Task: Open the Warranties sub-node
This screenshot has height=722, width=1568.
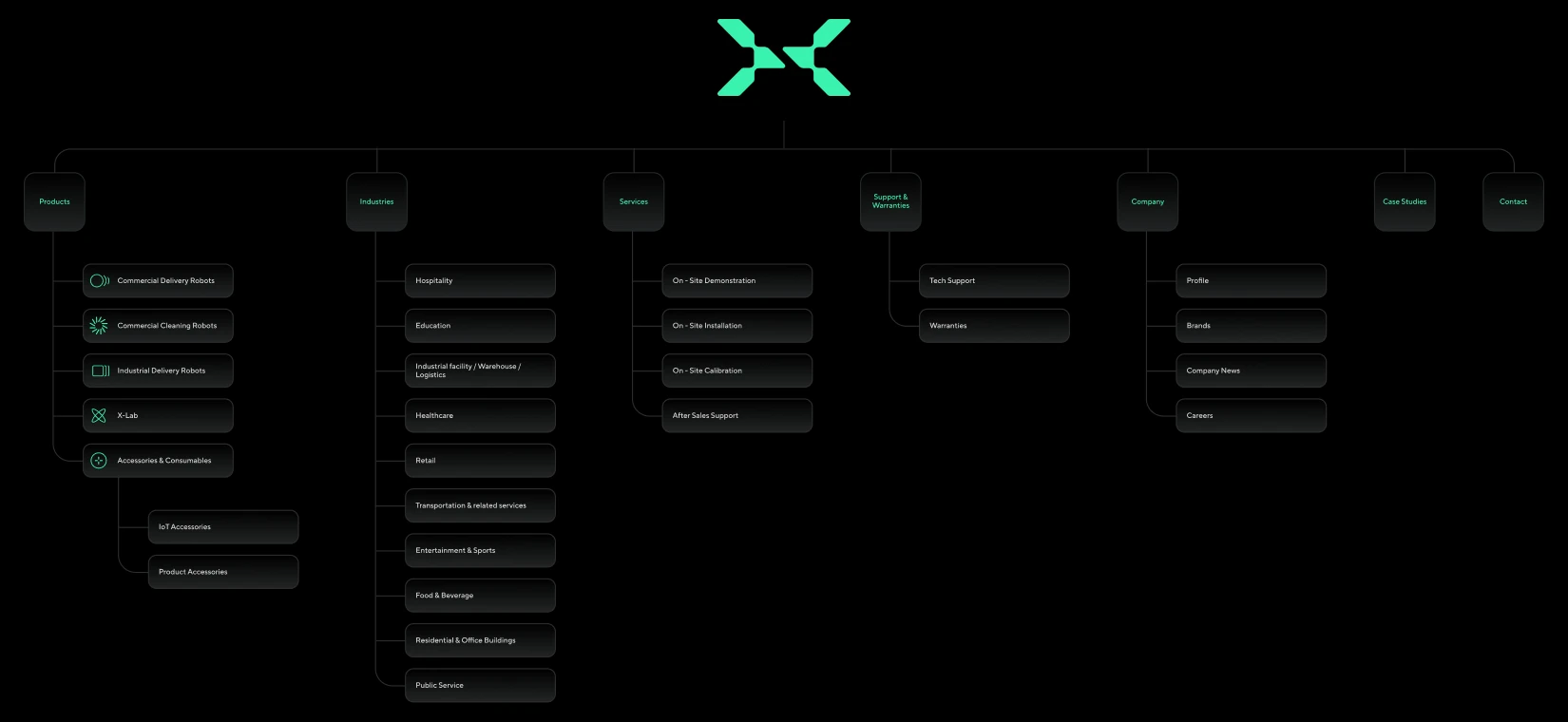Action: [994, 326]
